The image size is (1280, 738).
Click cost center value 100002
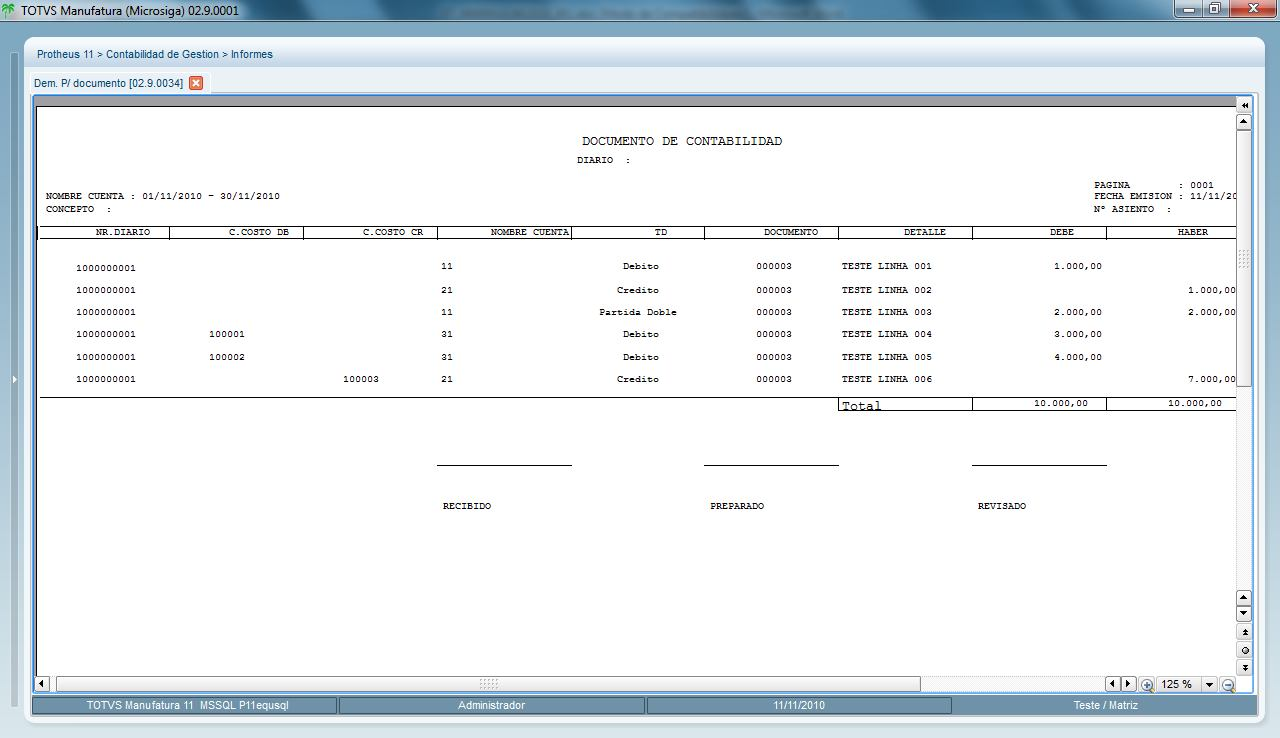(227, 357)
